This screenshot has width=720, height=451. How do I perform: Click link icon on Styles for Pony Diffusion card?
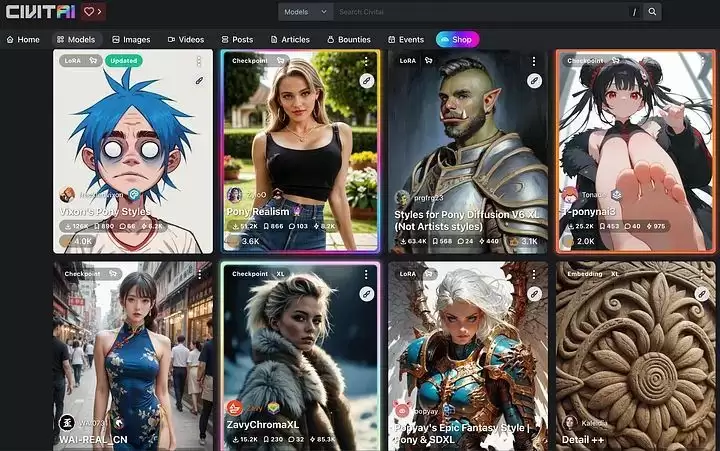click(x=534, y=80)
